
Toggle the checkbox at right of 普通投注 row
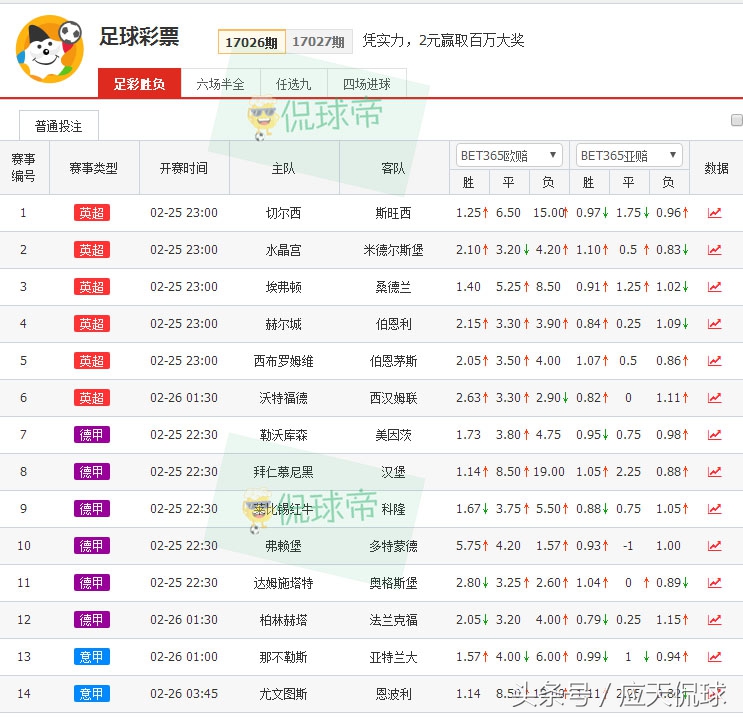[737, 120]
